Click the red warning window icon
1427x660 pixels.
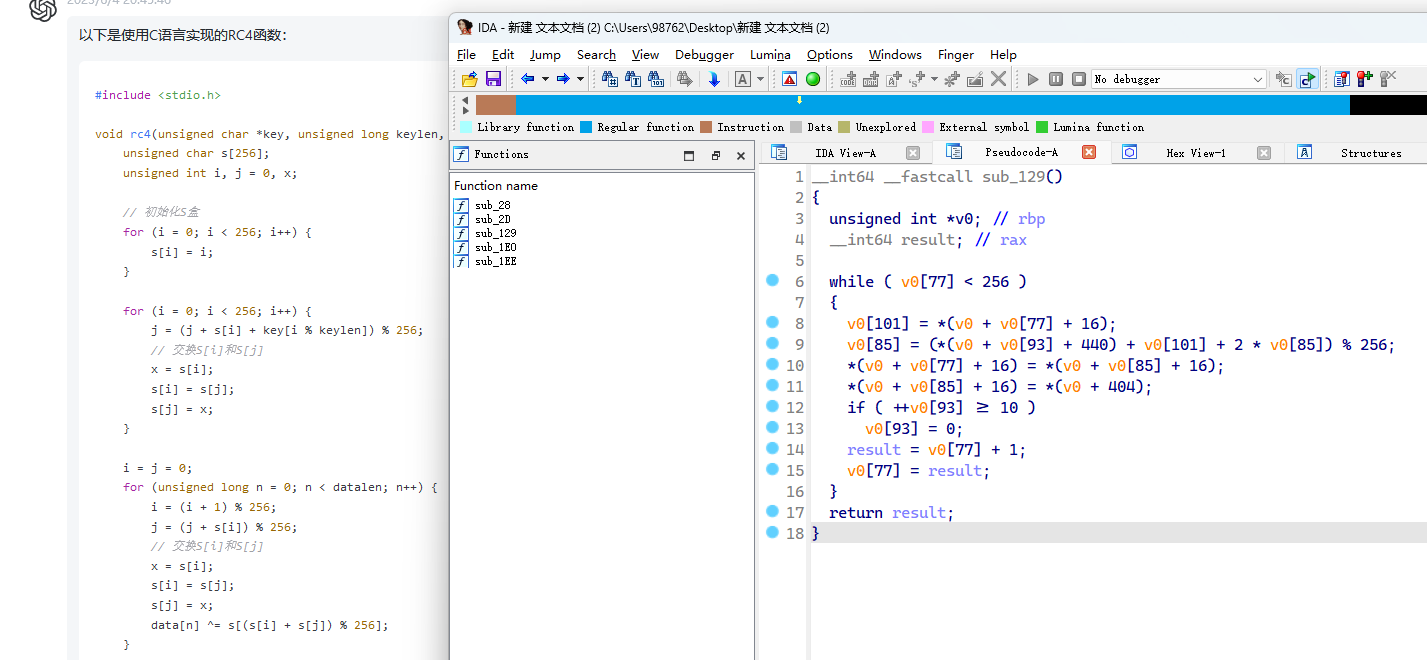click(789, 79)
